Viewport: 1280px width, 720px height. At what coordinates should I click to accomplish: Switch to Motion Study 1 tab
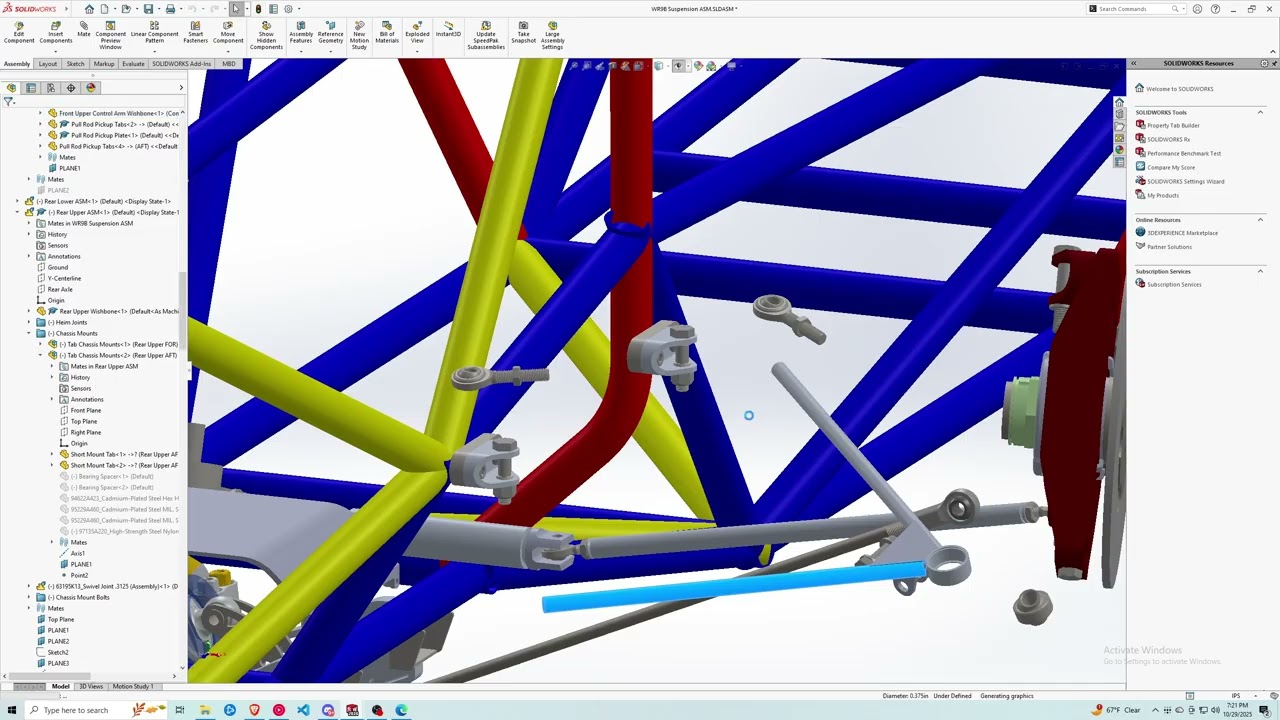click(x=133, y=686)
